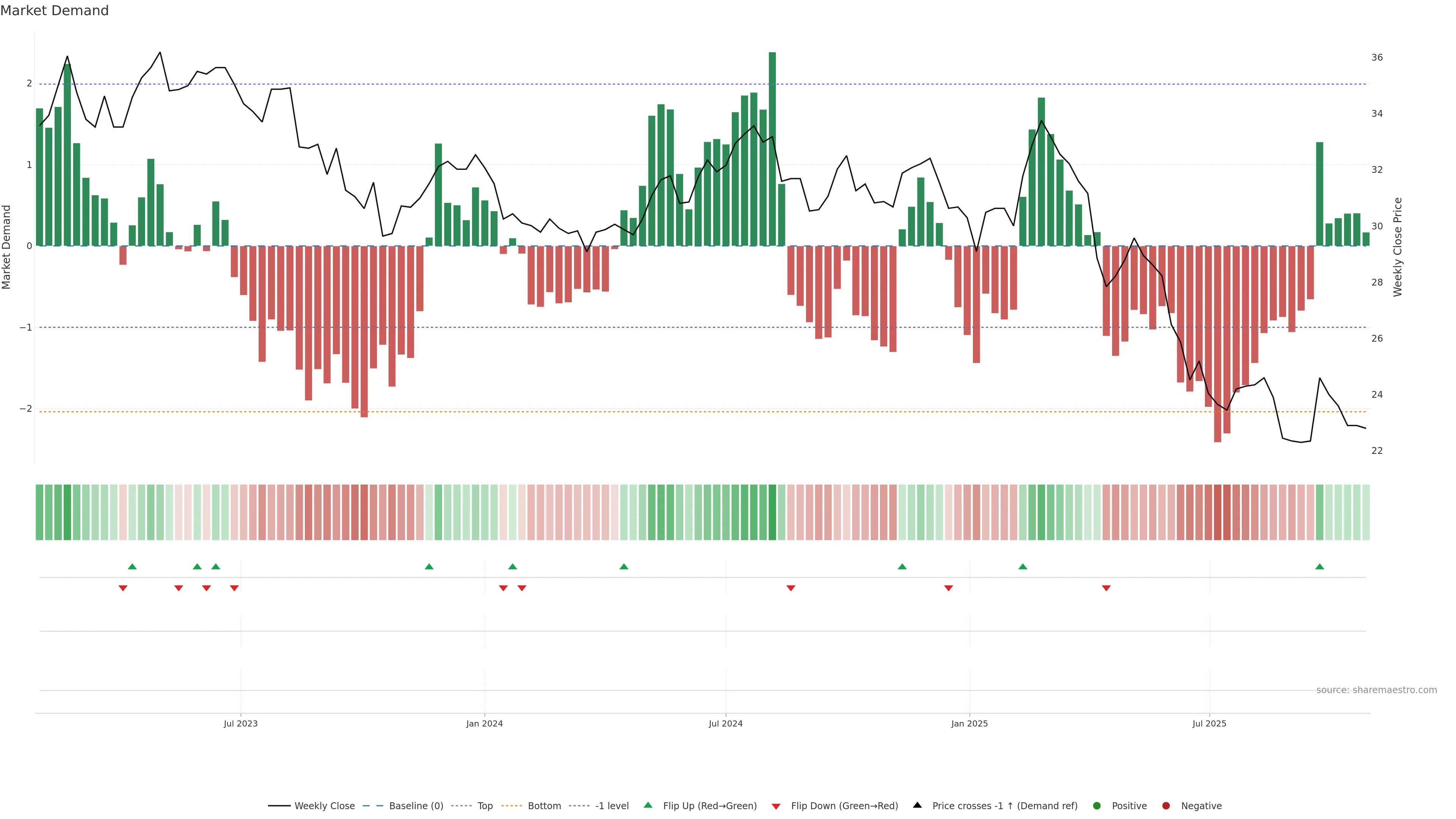Image resolution: width=1456 pixels, height=819 pixels.
Task: Click the green Positive circle legend icon
Action: click(x=1097, y=806)
